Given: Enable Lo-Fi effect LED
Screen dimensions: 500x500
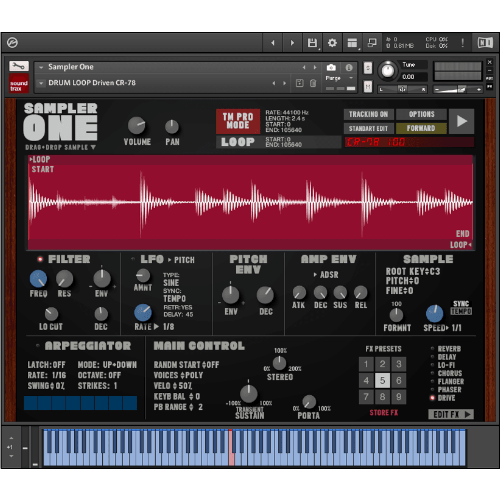Looking at the screenshot, I should [432, 365].
